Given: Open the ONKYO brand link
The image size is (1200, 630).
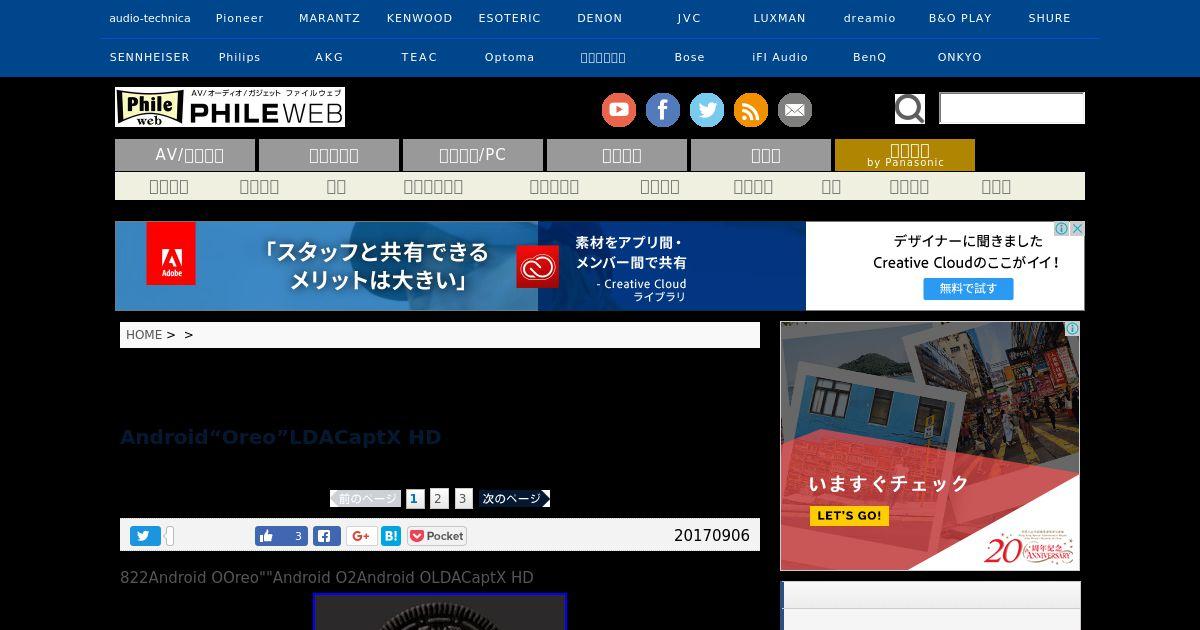Looking at the screenshot, I should coord(960,57).
